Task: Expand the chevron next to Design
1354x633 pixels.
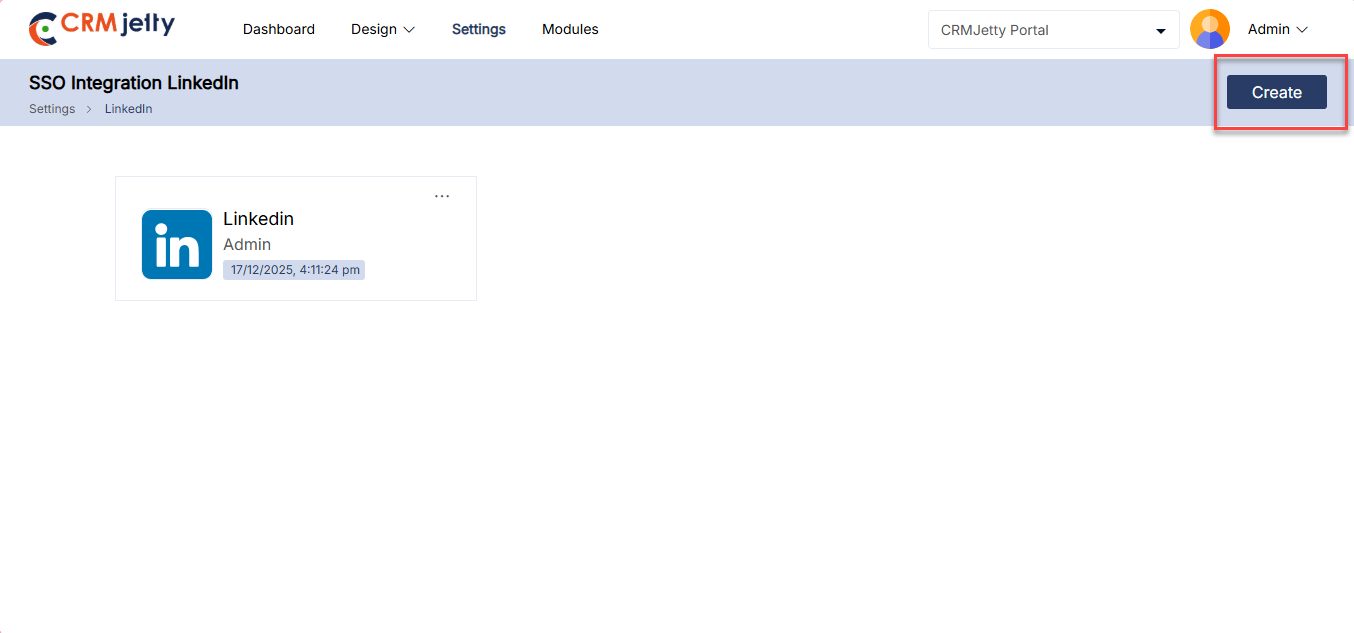Action: point(409,30)
